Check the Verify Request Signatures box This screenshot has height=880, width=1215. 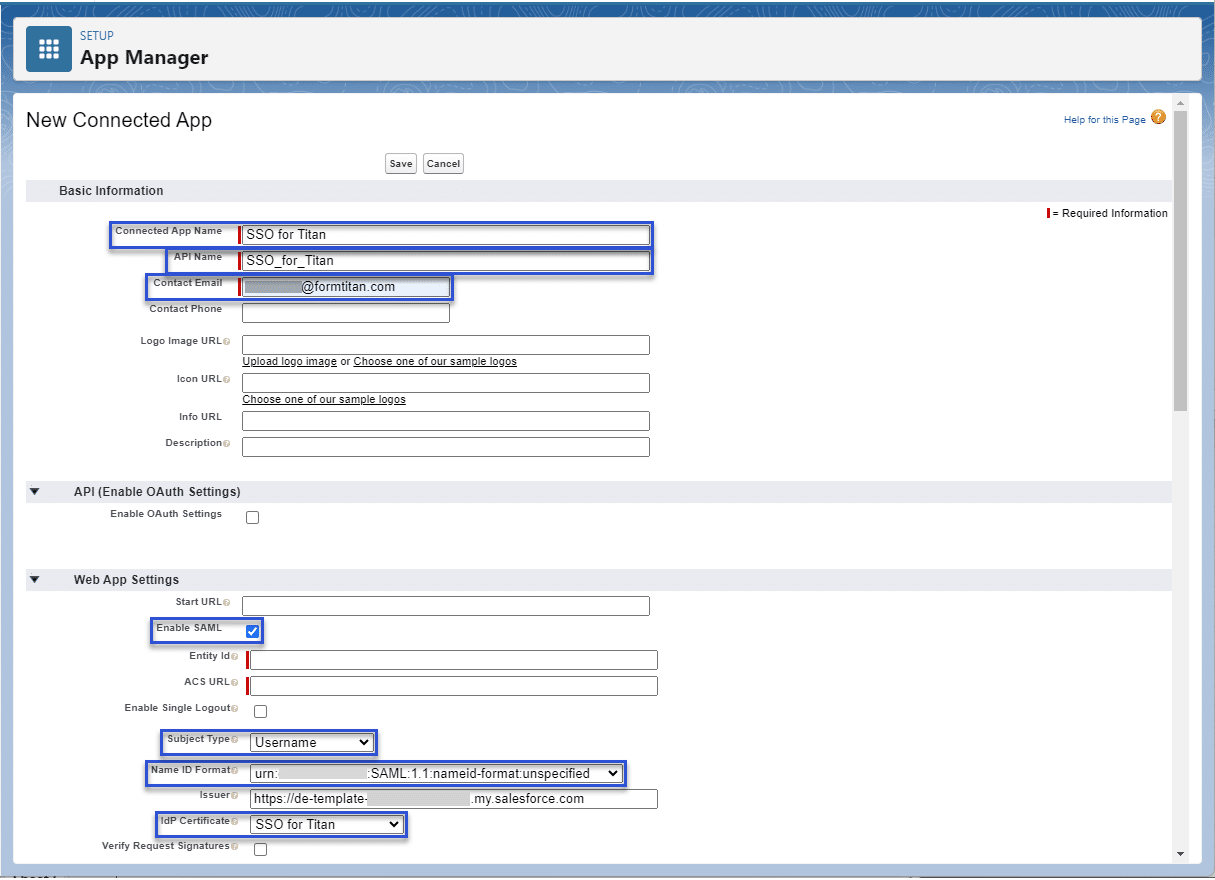pos(260,849)
